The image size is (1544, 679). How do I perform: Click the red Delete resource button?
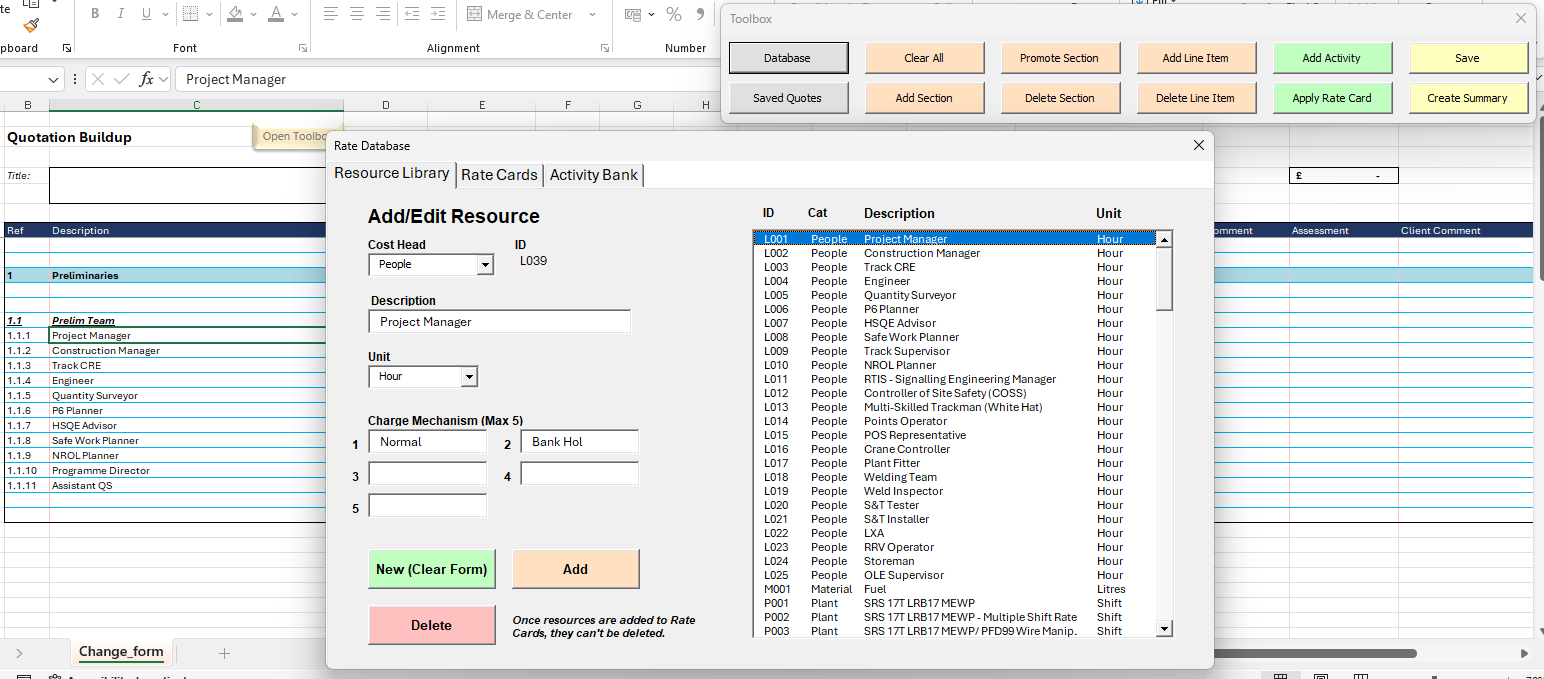(432, 625)
